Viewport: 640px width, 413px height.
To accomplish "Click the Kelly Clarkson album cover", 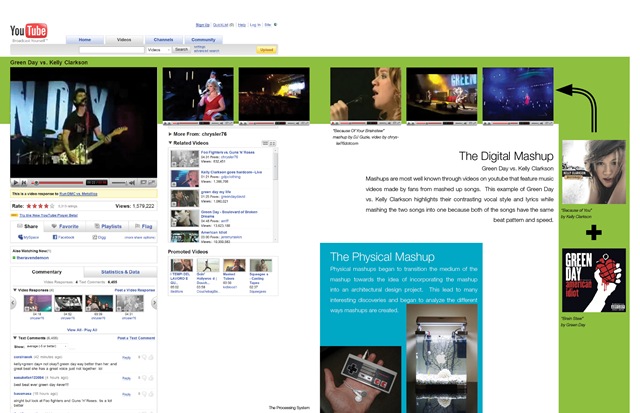I will (593, 172).
